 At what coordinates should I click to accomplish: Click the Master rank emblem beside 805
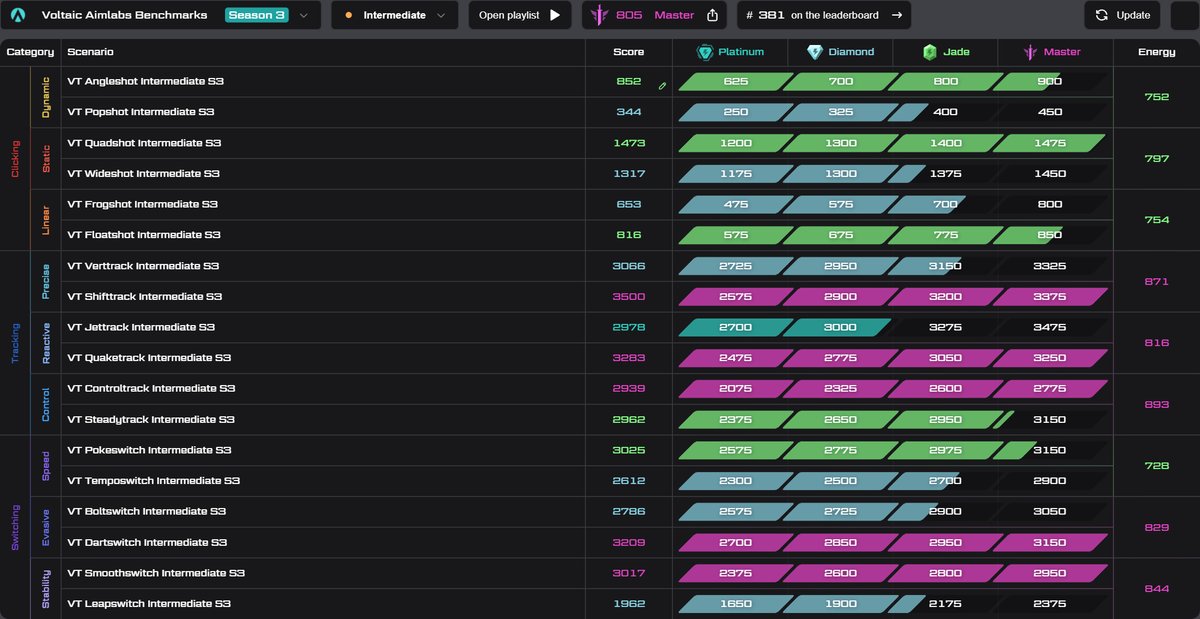[x=600, y=15]
